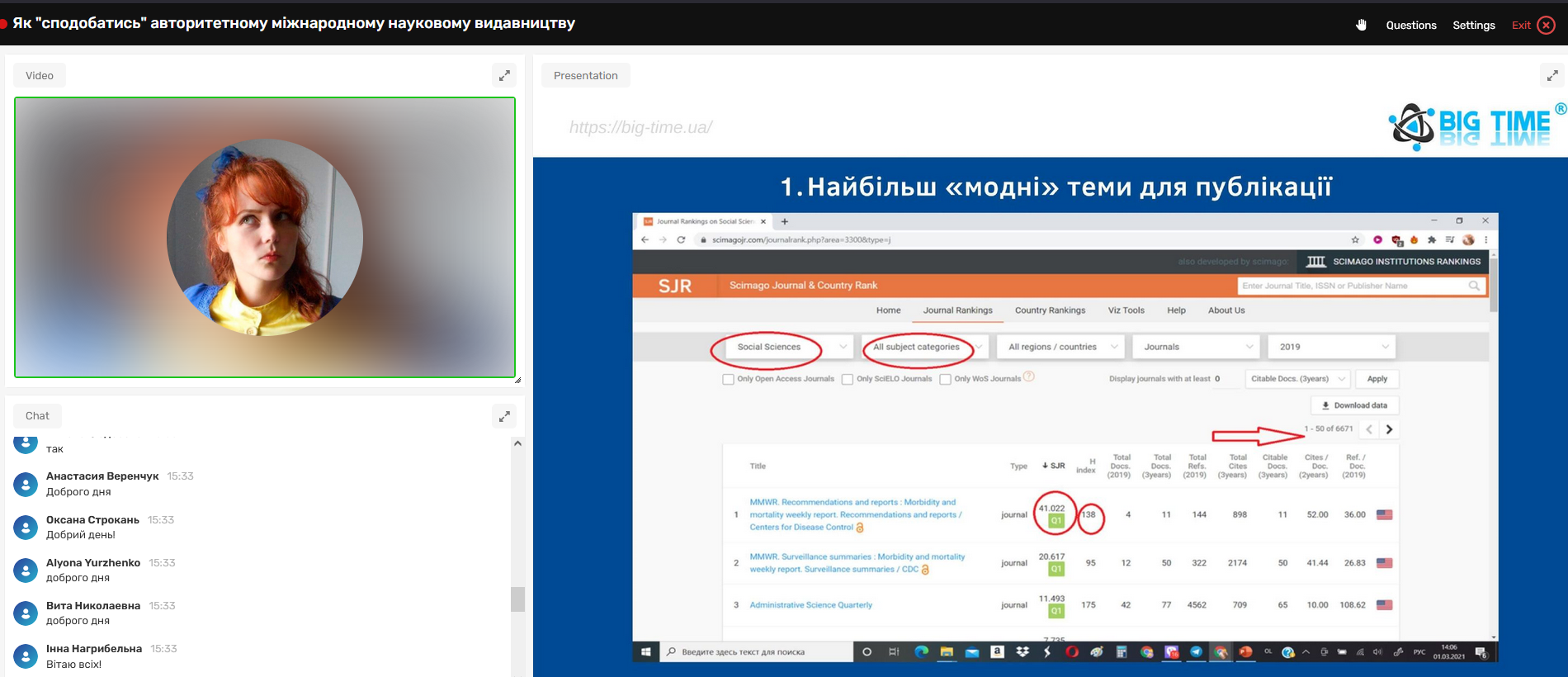Open the About Us menu item
The image size is (1568, 677).
point(1226,310)
